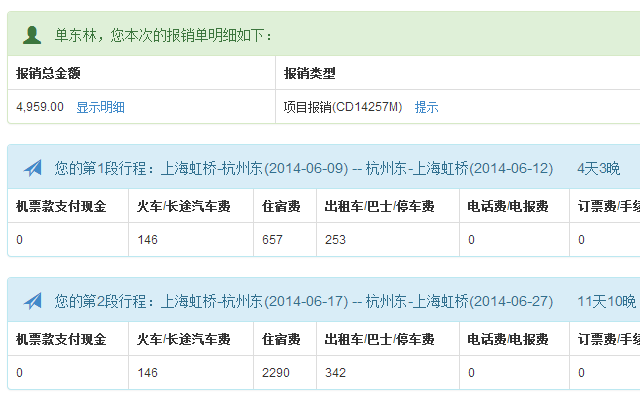Click the green user avatar icon
Screen dimensions: 640x400
point(32,35)
